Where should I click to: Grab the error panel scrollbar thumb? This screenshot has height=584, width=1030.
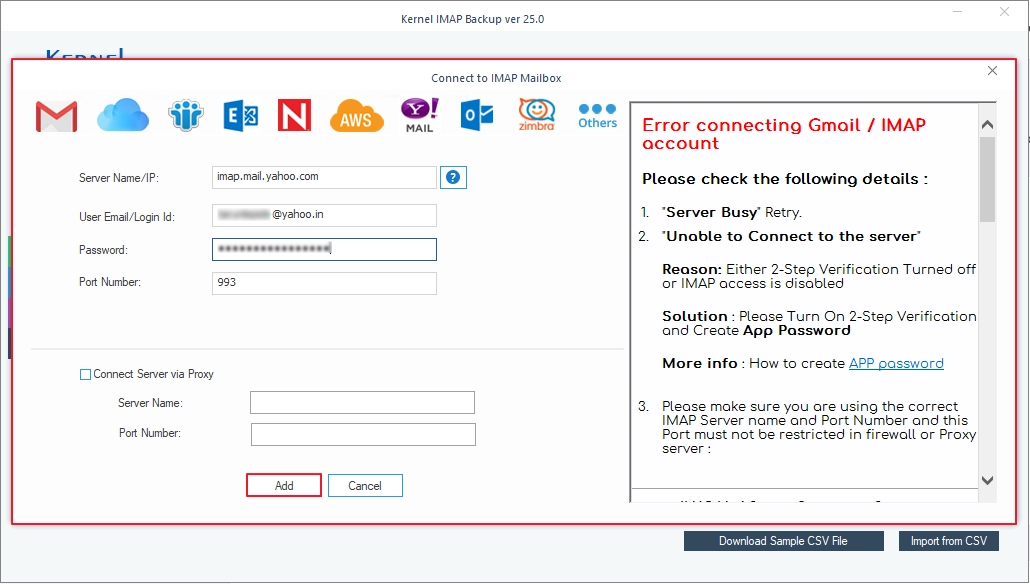987,179
